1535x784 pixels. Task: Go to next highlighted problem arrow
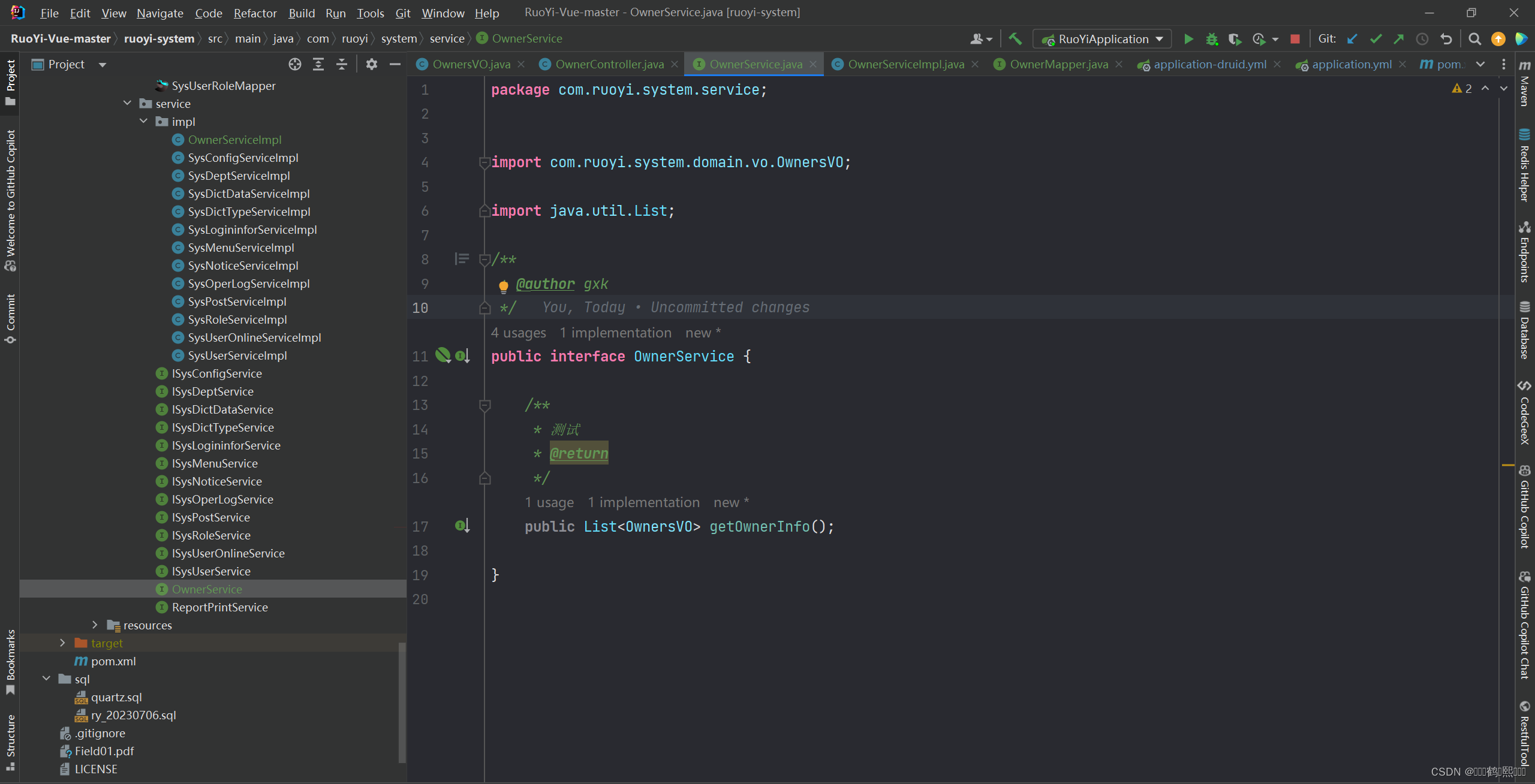(x=1504, y=89)
